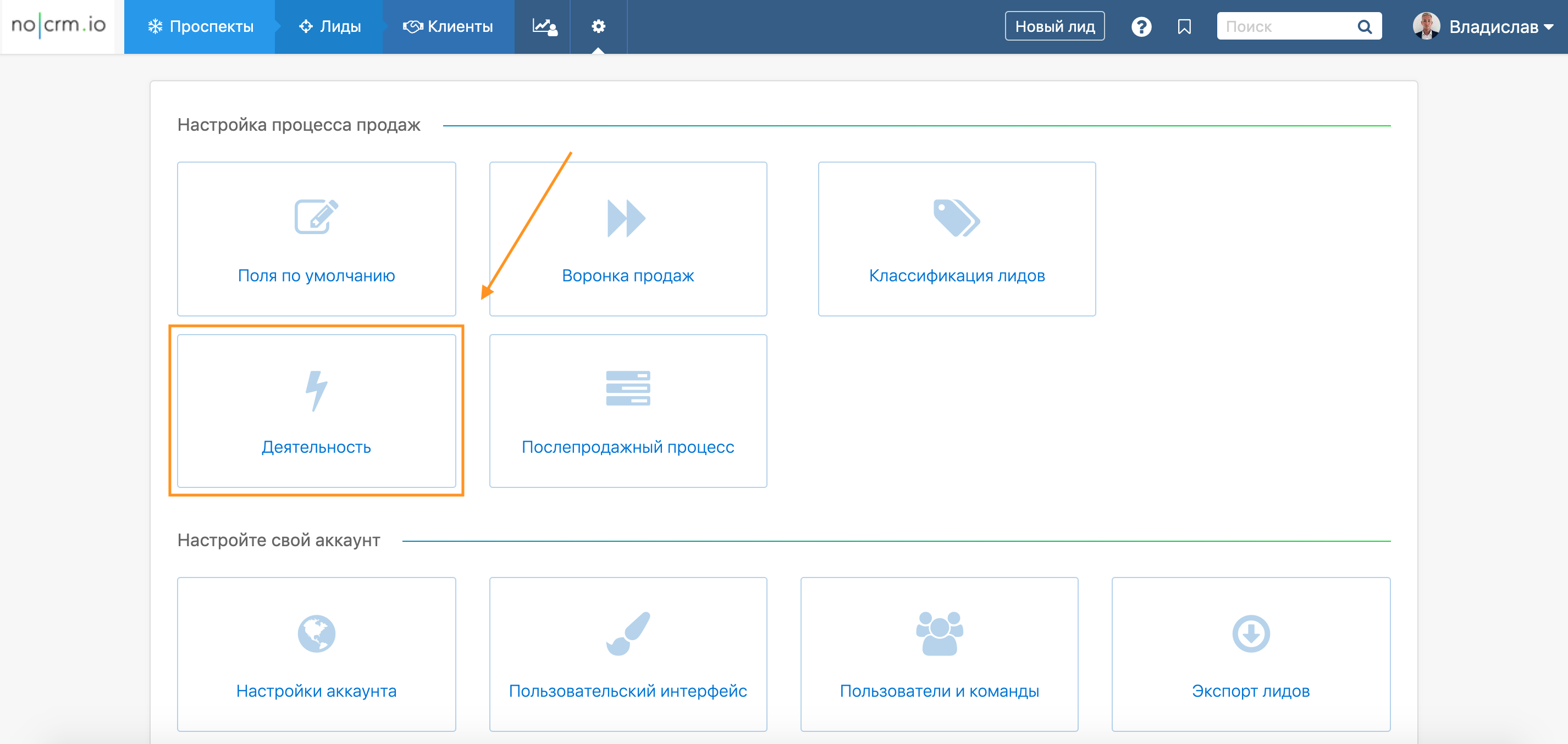Click the paintbrush Пользовательский интерфейс icon
1568x744 pixels.
[627, 634]
